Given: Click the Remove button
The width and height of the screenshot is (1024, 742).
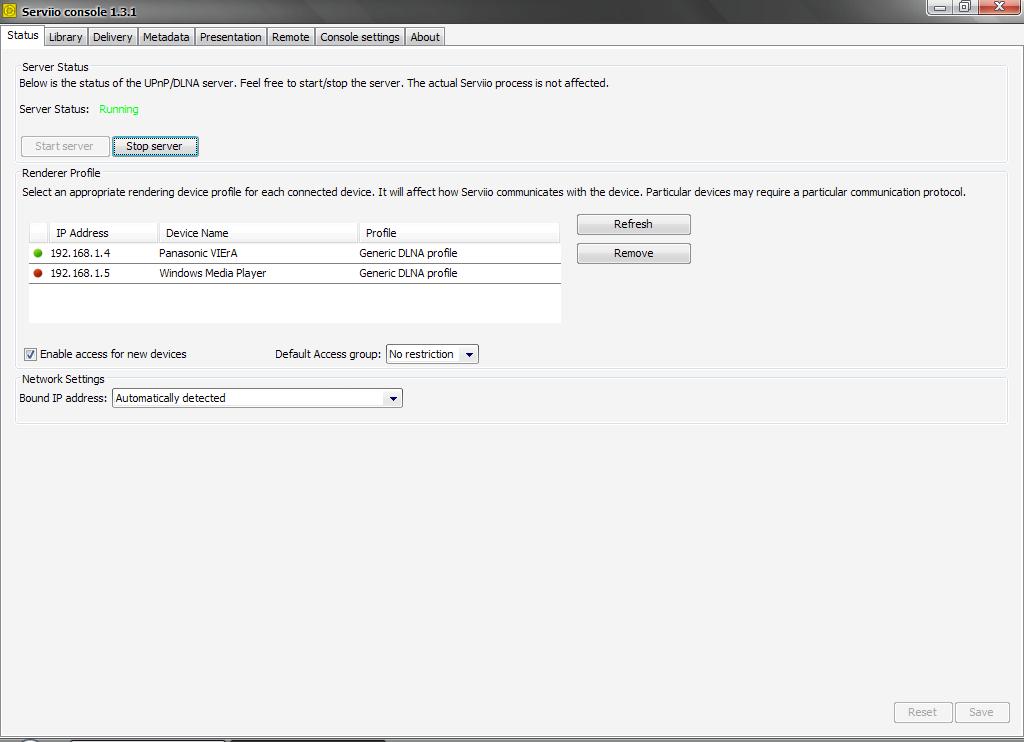Looking at the screenshot, I should coord(633,253).
